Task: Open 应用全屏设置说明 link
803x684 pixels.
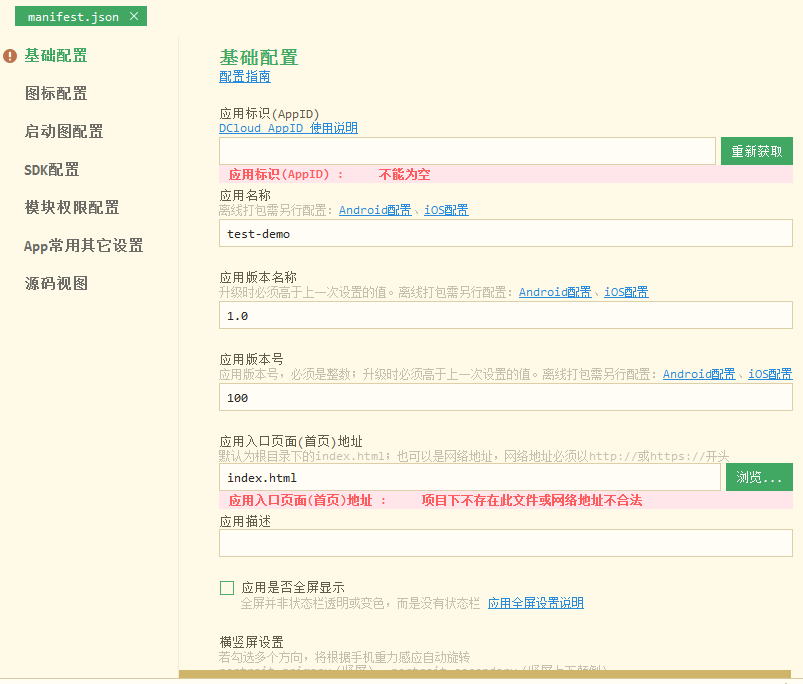Action: 535,603
